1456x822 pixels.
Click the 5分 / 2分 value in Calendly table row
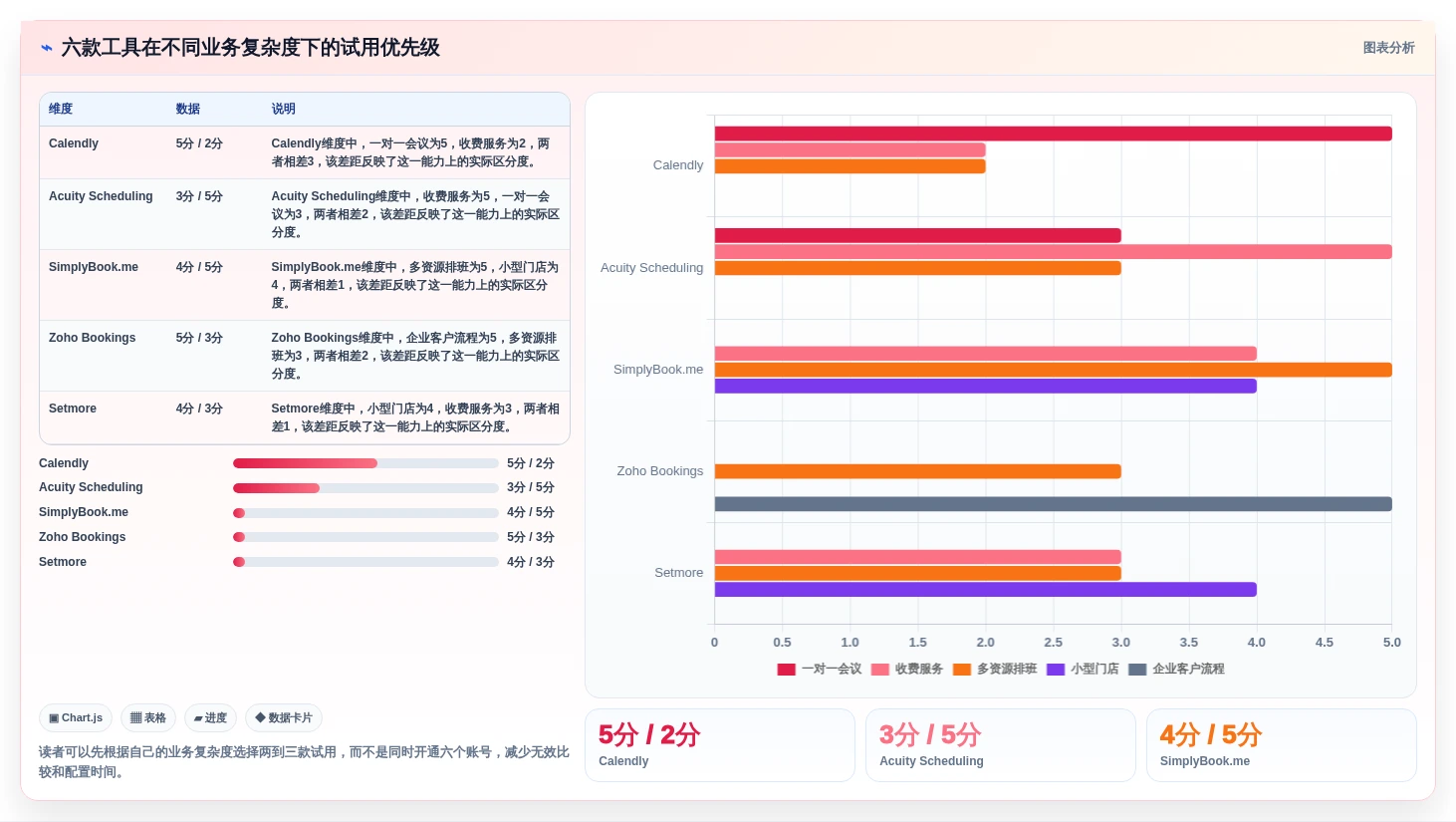click(199, 143)
